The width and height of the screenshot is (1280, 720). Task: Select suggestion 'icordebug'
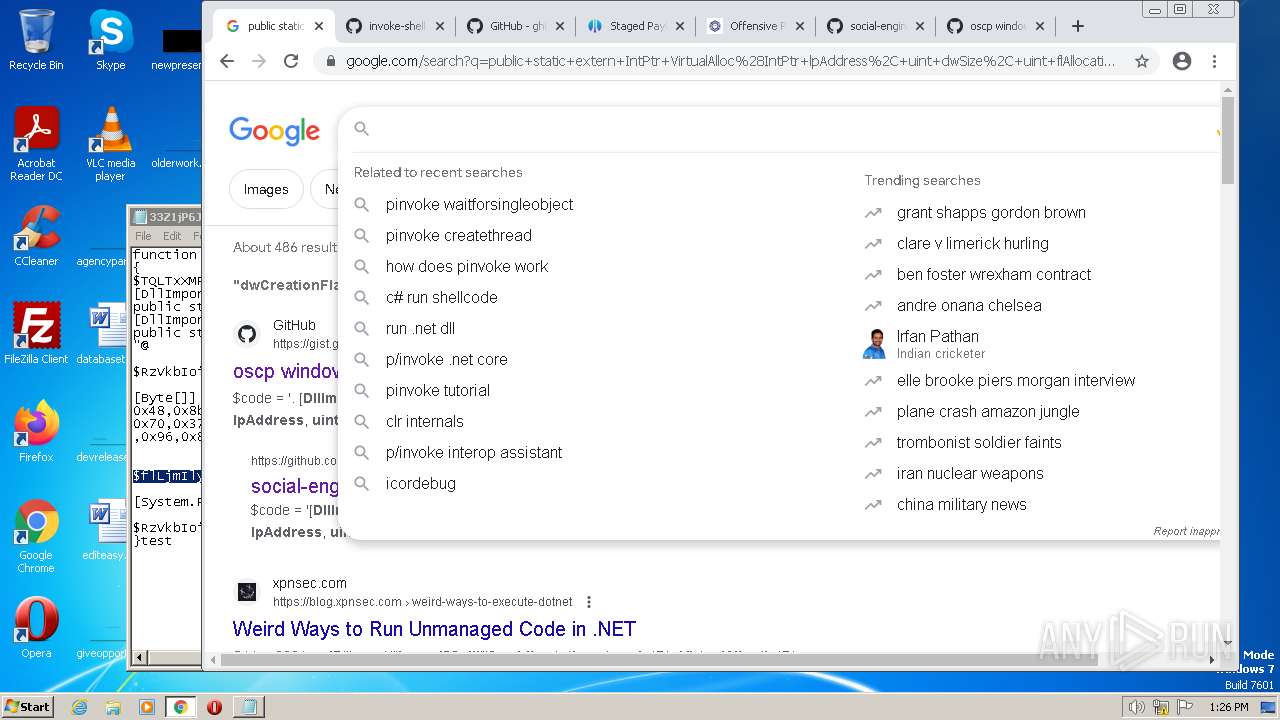pyautogui.click(x=420, y=483)
